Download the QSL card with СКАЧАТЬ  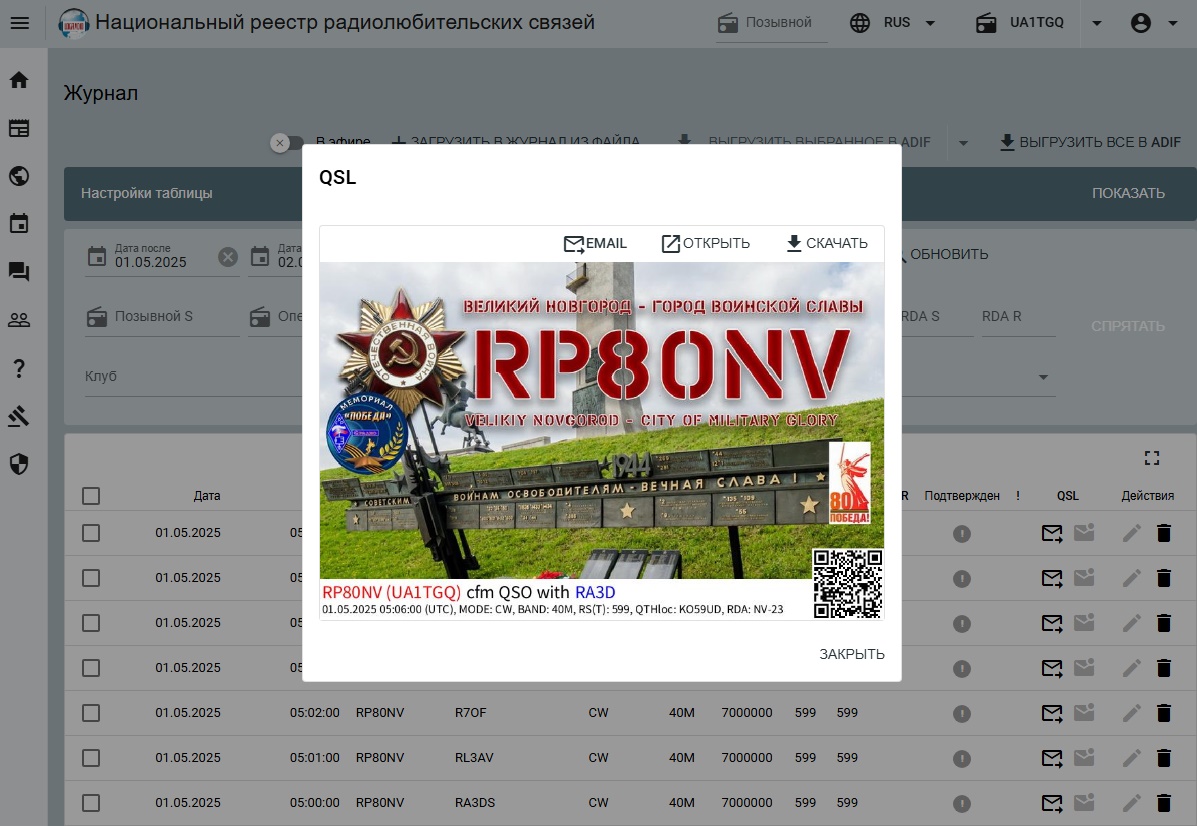(826, 244)
